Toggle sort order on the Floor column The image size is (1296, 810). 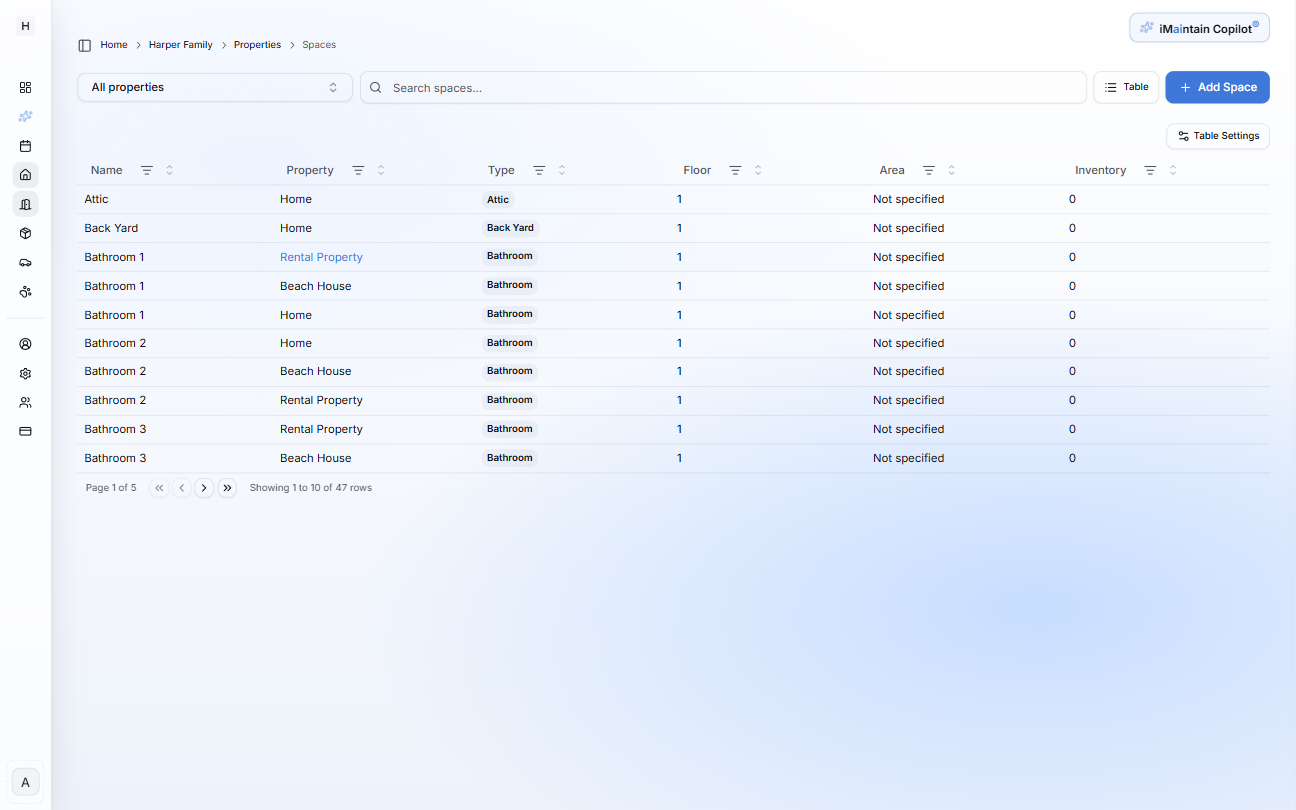pos(759,170)
